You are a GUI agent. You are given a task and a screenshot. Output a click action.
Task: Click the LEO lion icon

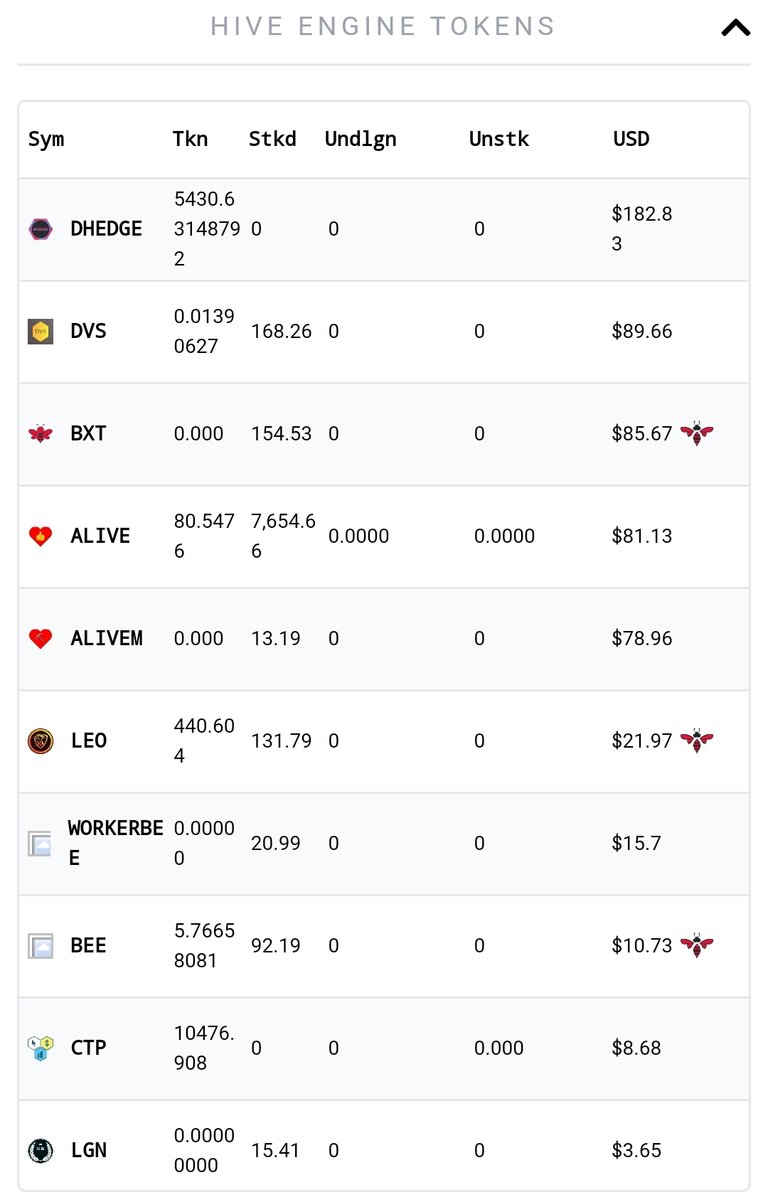pos(41,741)
